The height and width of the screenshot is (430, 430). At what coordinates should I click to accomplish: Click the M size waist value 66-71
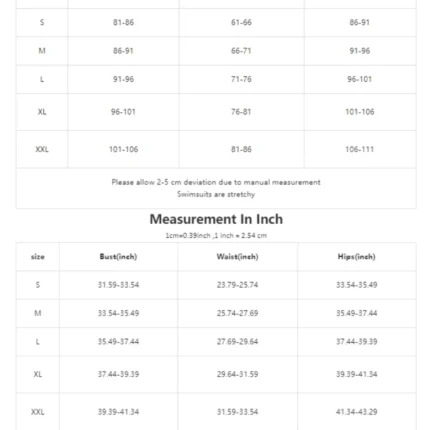pos(241,51)
